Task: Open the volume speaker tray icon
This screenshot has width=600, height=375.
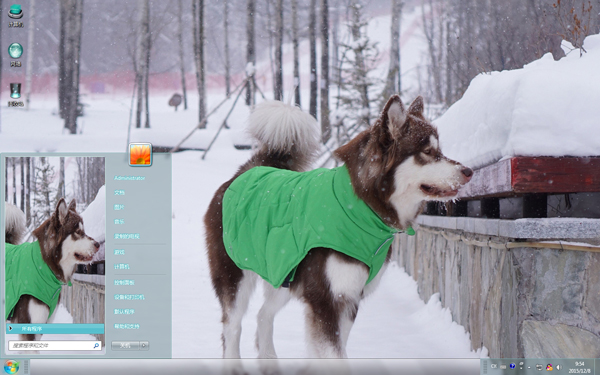Action: click(559, 367)
